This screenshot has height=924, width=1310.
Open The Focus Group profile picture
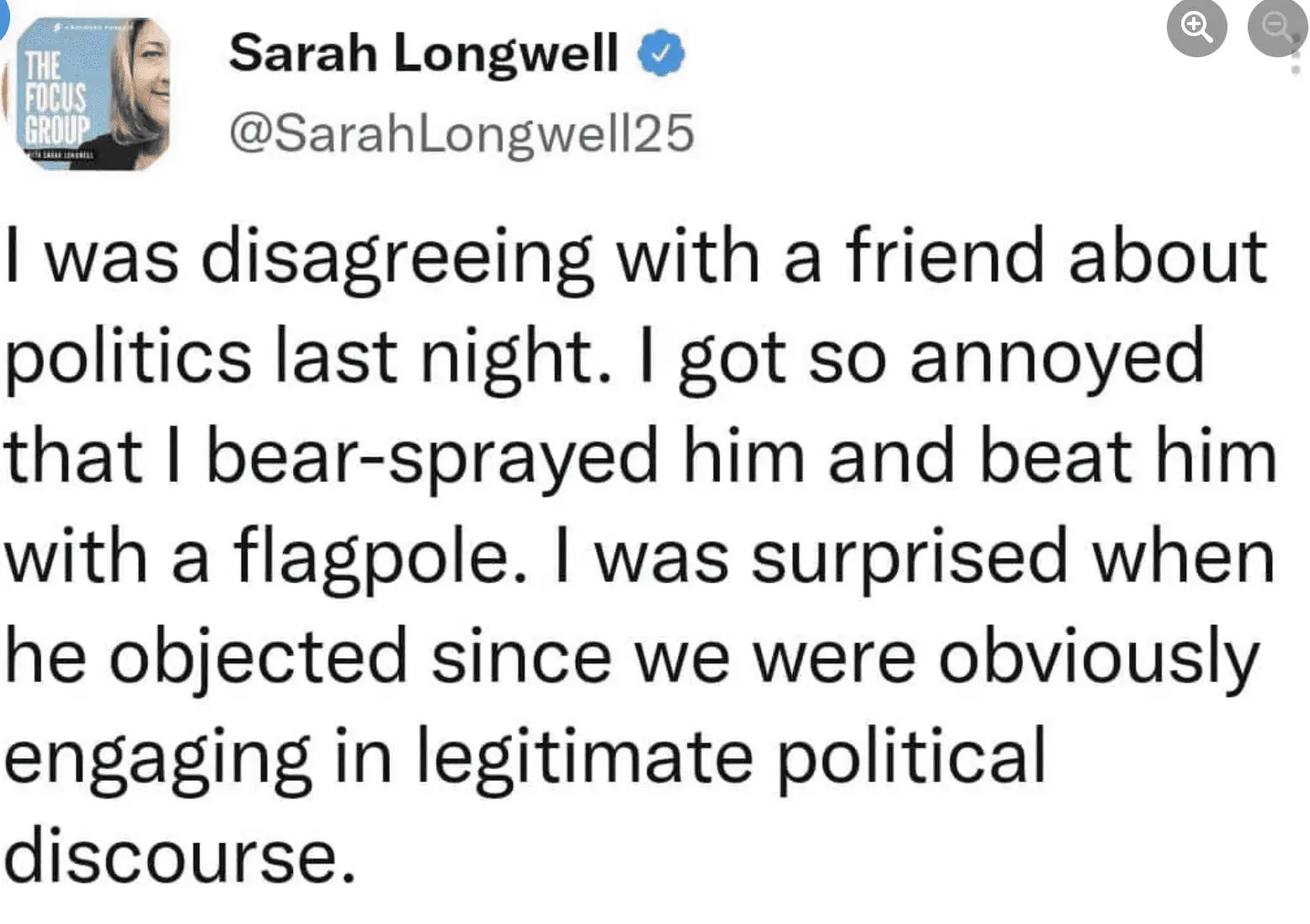[93, 94]
